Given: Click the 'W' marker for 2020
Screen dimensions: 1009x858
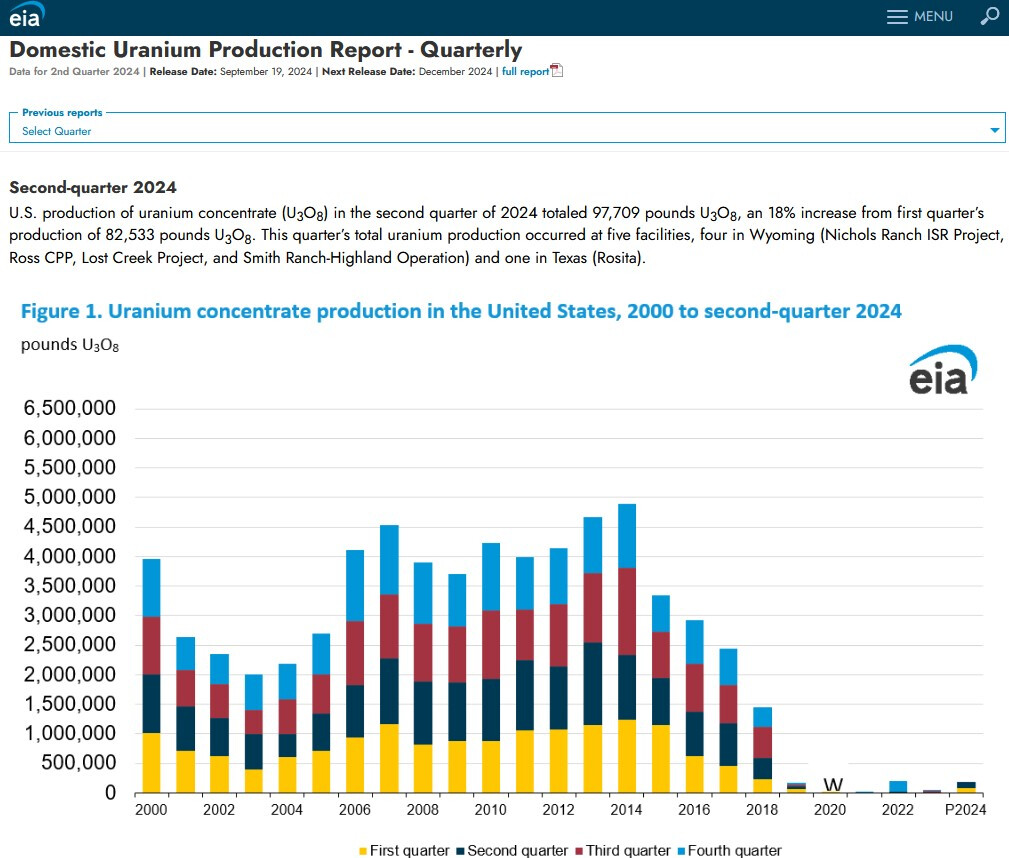Looking at the screenshot, I should click(833, 784).
